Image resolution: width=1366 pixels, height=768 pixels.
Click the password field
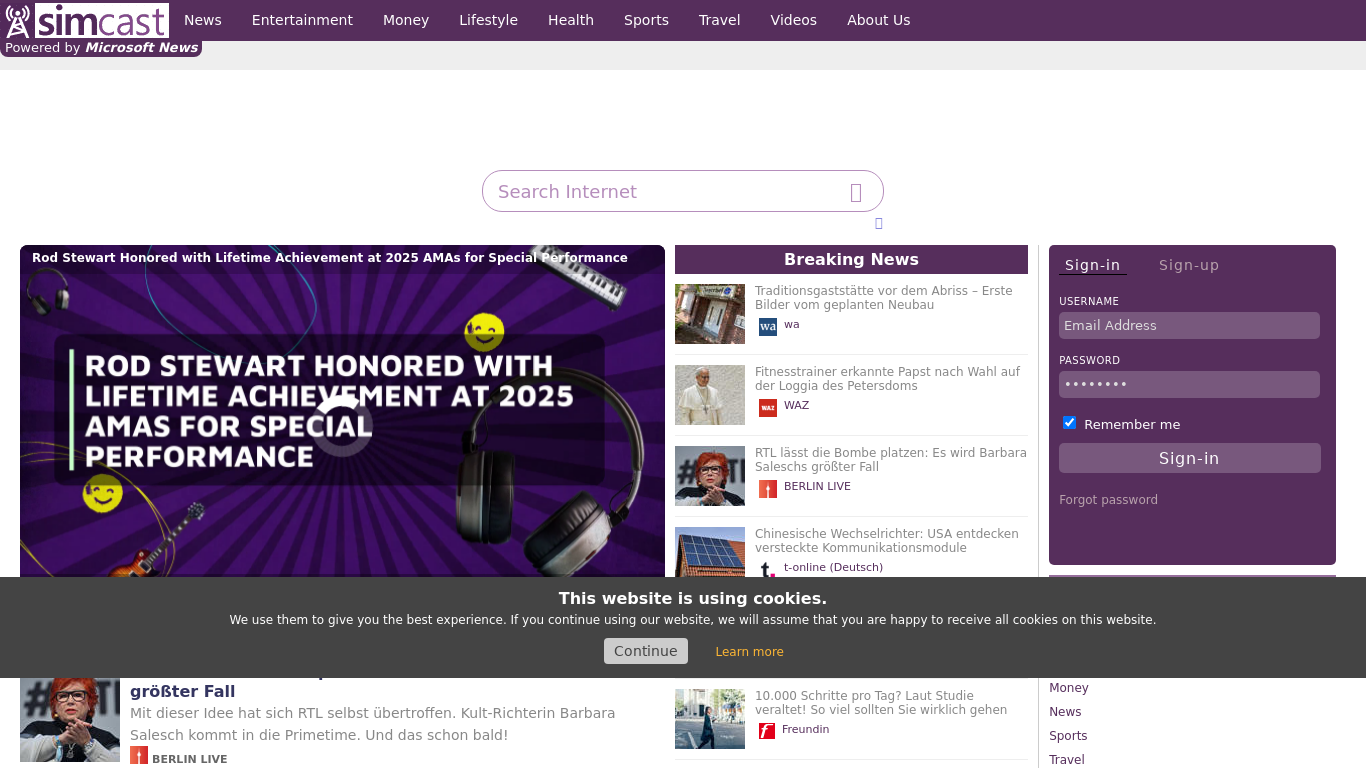point(1189,384)
